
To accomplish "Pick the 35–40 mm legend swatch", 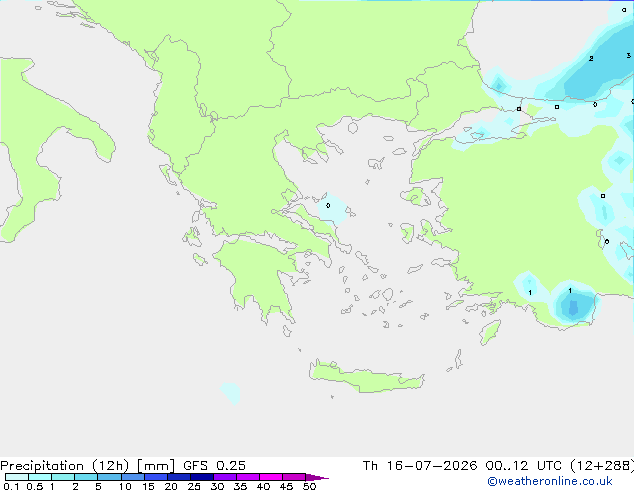I will pyautogui.click(x=248, y=477).
